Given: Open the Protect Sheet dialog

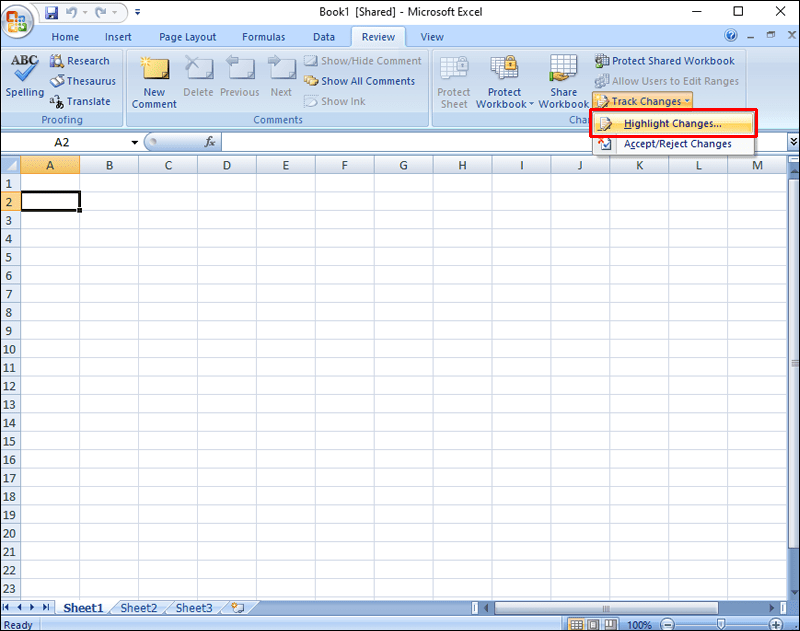Looking at the screenshot, I should [x=454, y=82].
